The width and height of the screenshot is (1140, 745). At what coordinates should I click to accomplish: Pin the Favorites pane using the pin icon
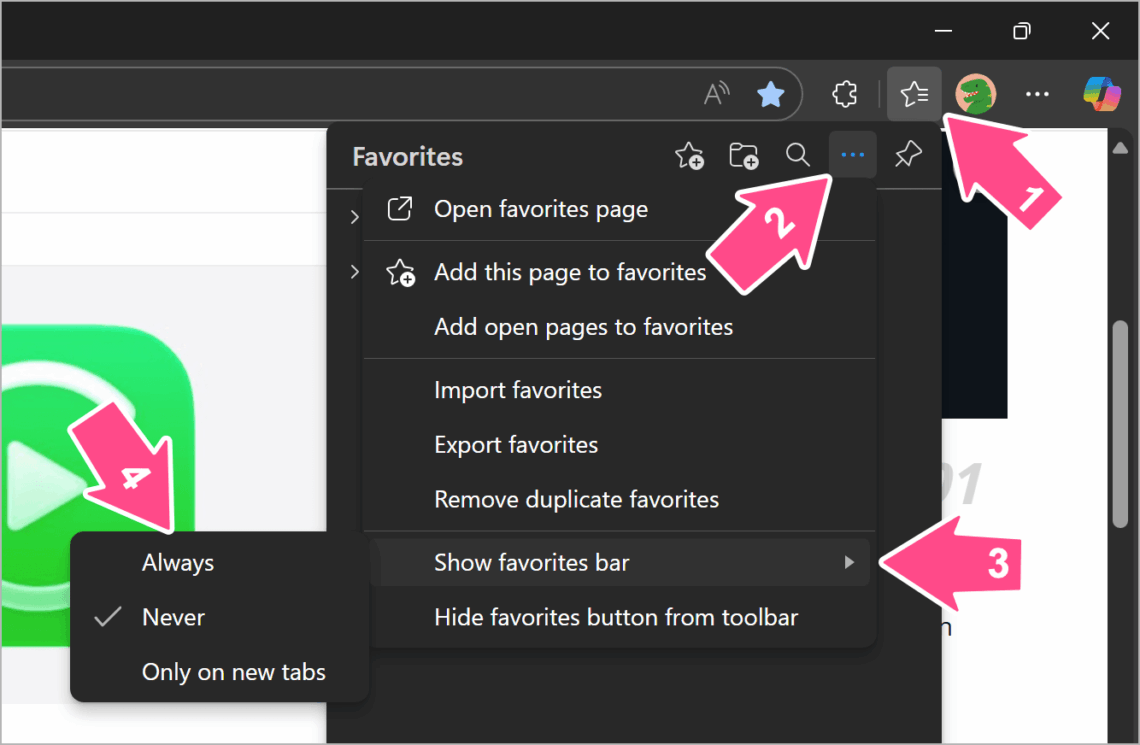(907, 155)
